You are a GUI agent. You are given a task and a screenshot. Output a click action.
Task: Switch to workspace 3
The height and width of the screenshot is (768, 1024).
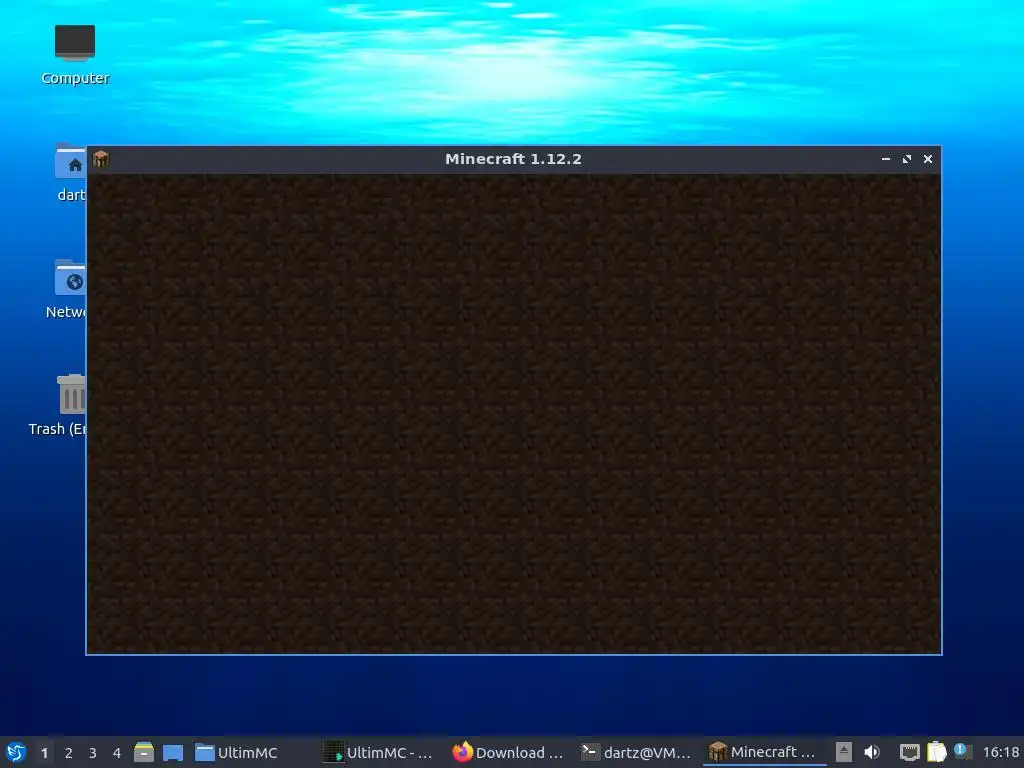(93, 753)
